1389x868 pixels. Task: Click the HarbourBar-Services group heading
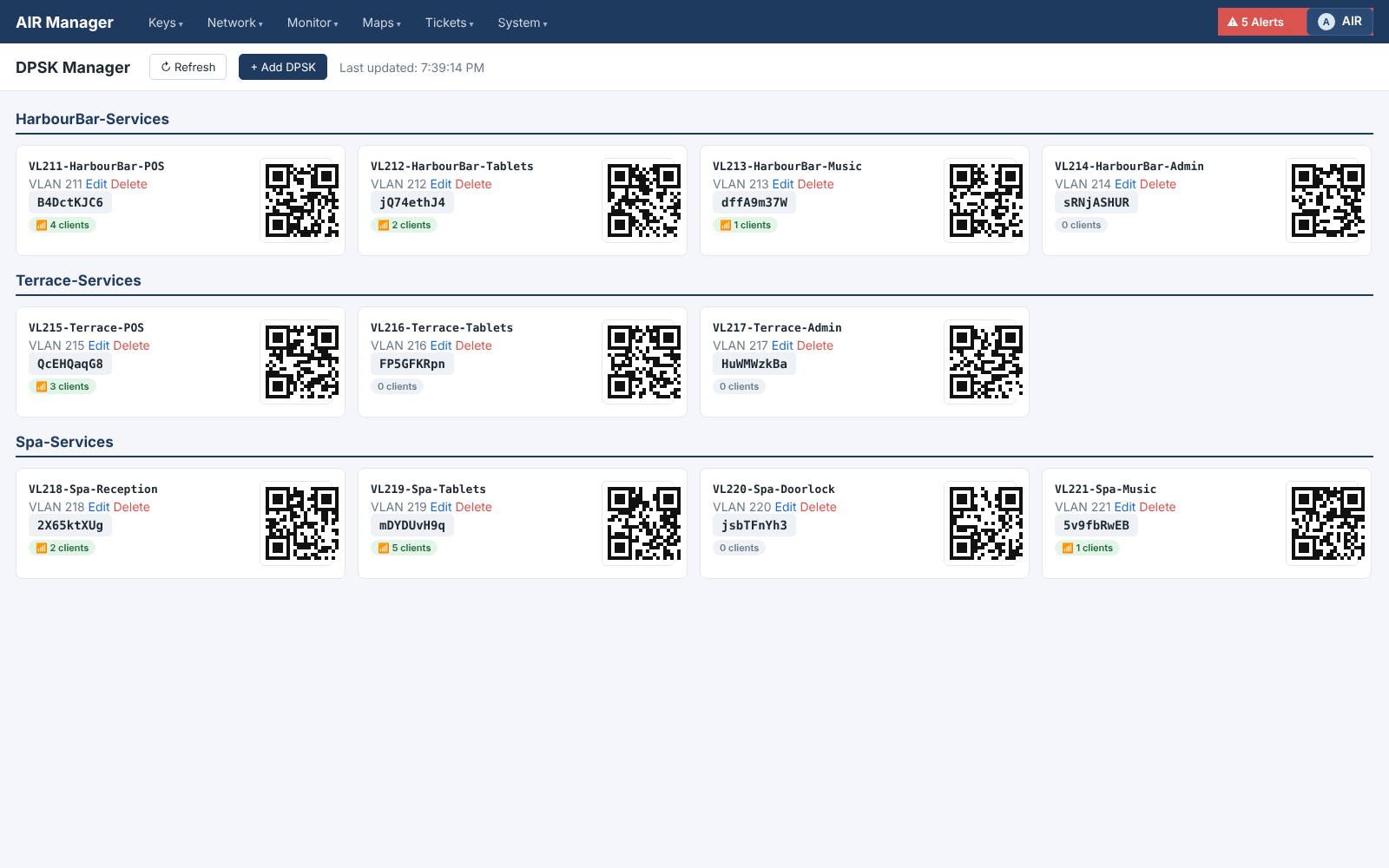pos(92,119)
